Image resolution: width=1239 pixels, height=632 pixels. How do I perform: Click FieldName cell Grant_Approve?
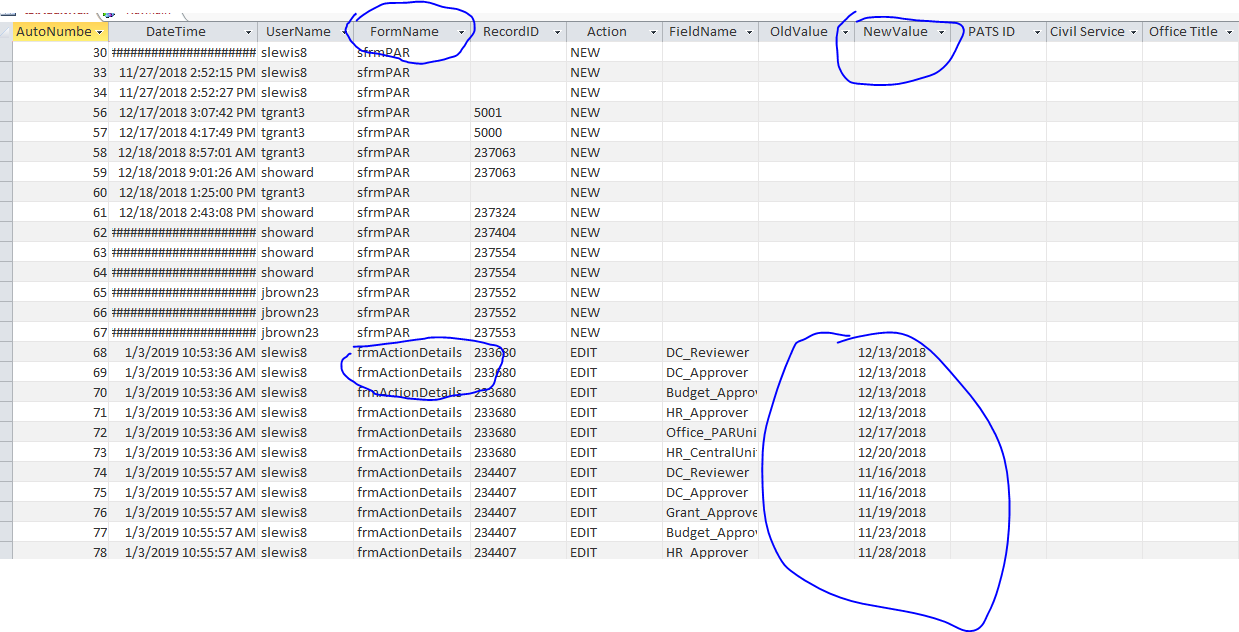coord(710,512)
